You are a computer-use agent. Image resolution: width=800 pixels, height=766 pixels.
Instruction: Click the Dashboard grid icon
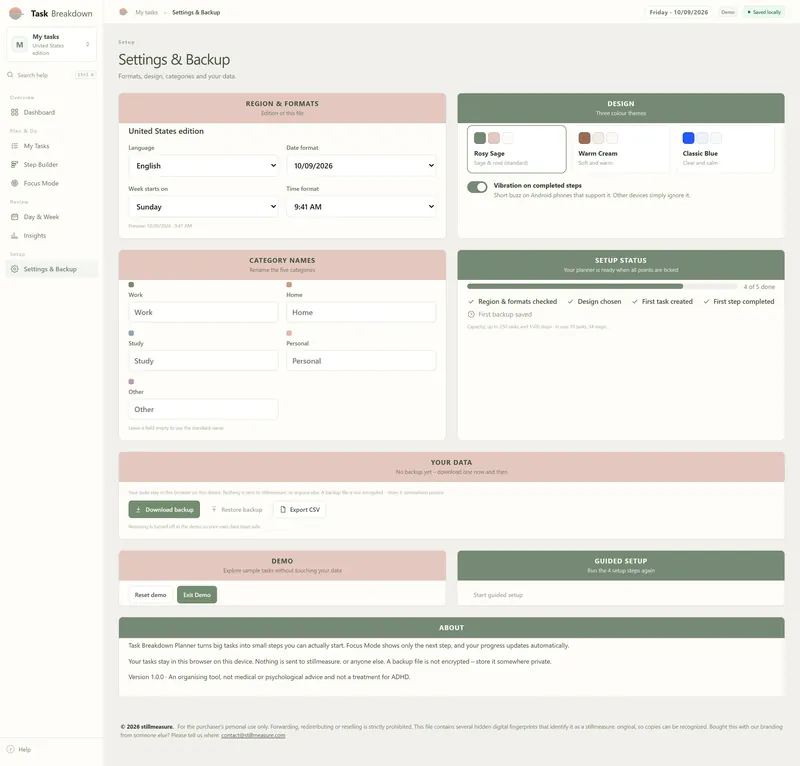pos(14,112)
